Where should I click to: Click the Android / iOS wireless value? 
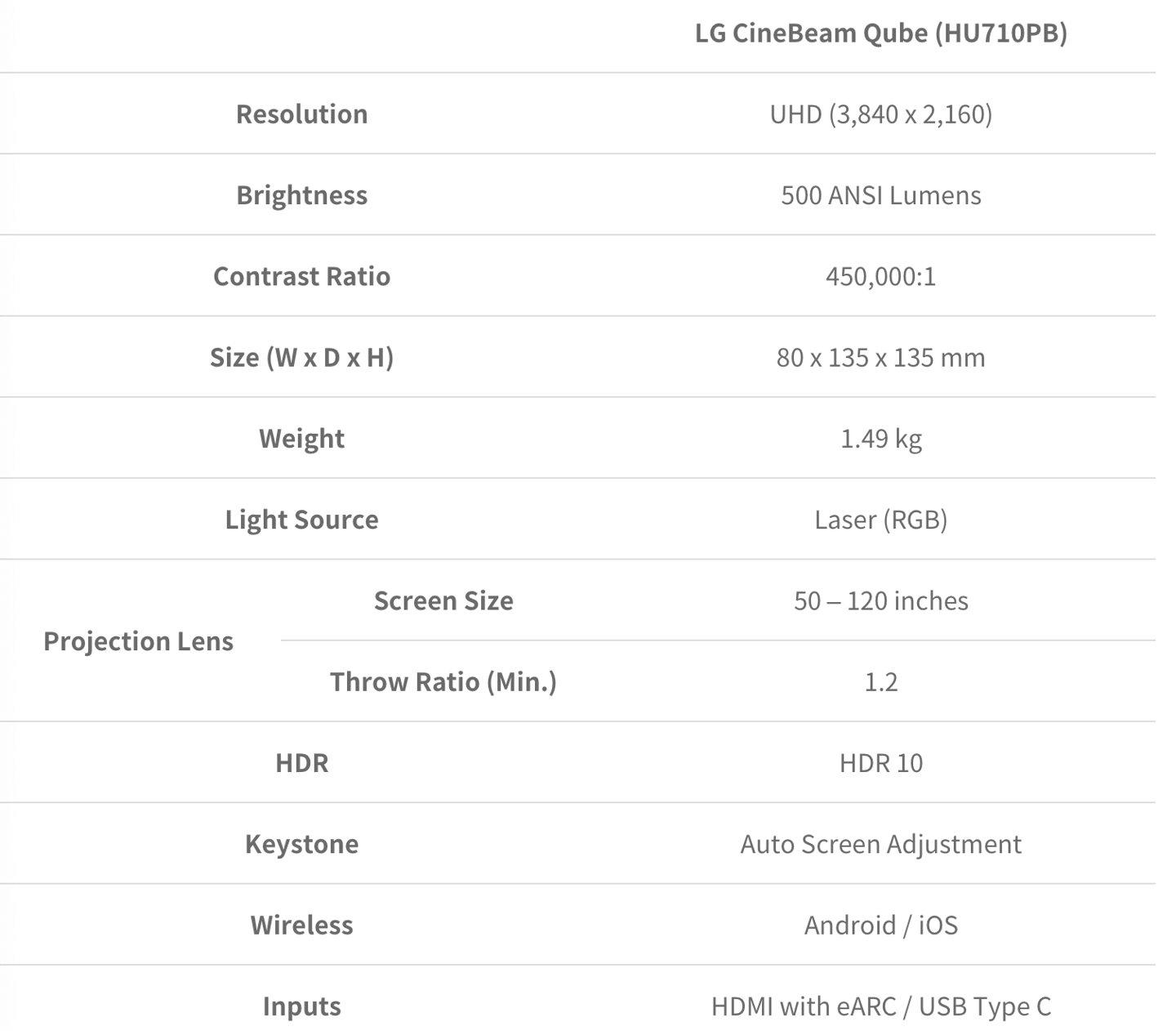pyautogui.click(x=881, y=925)
